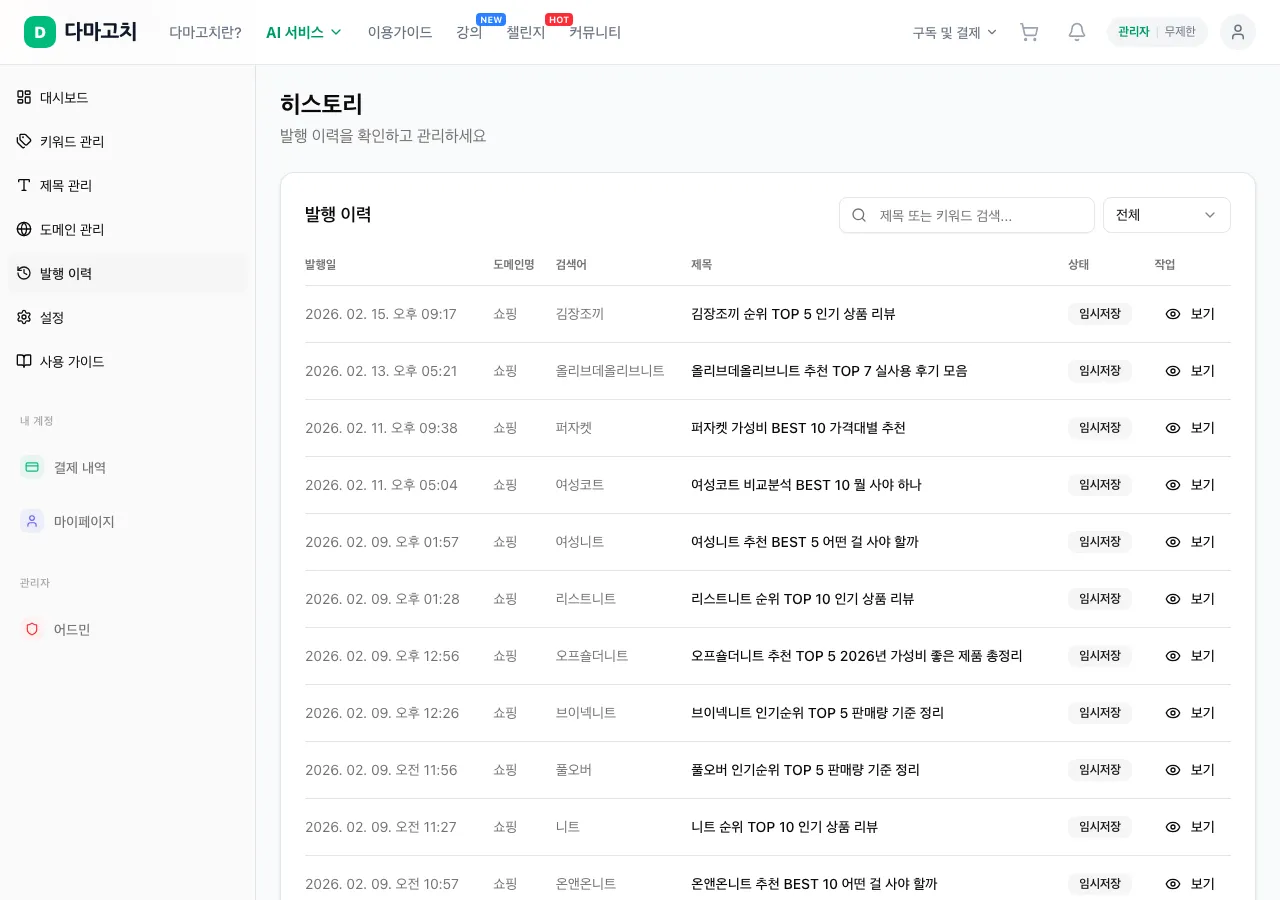Click the eye icon in 올리브데올리브니트 row
1280x900 pixels.
tap(1173, 371)
